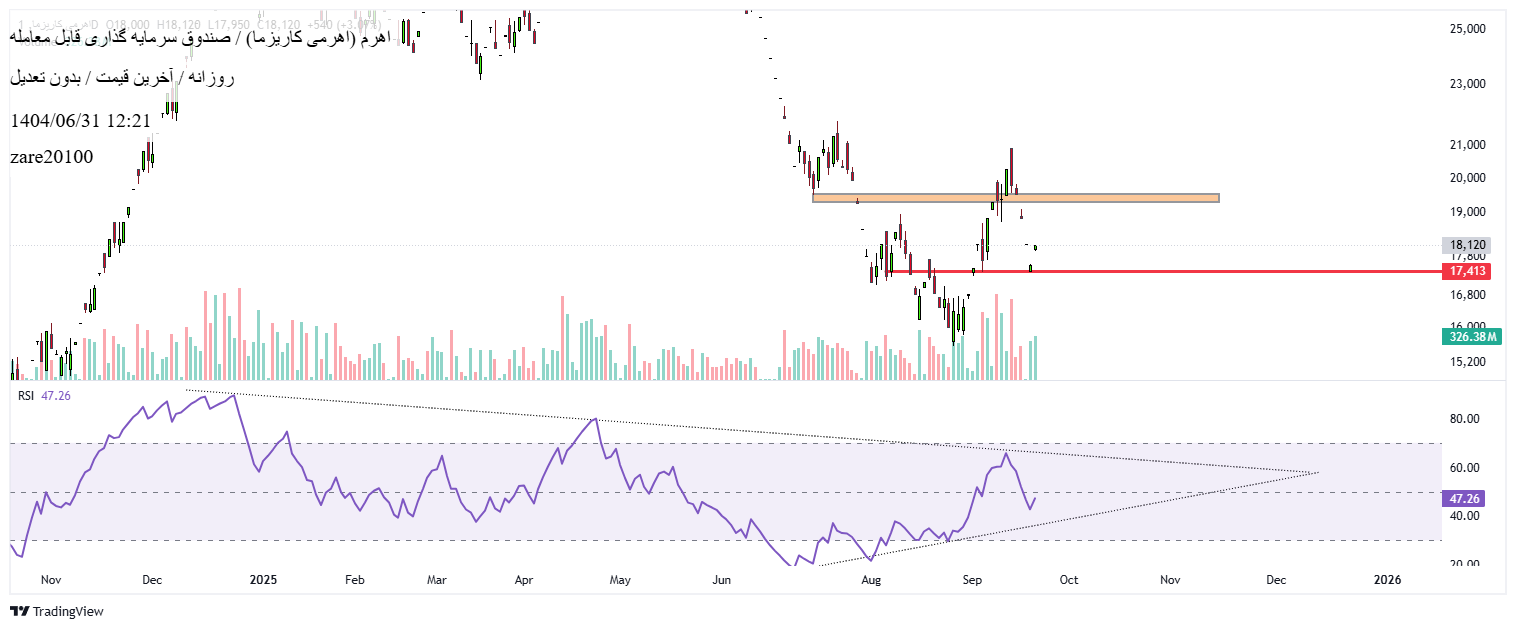Click the Sep label on time axis
Viewport: 1516px width, 629px height.
click(974, 580)
